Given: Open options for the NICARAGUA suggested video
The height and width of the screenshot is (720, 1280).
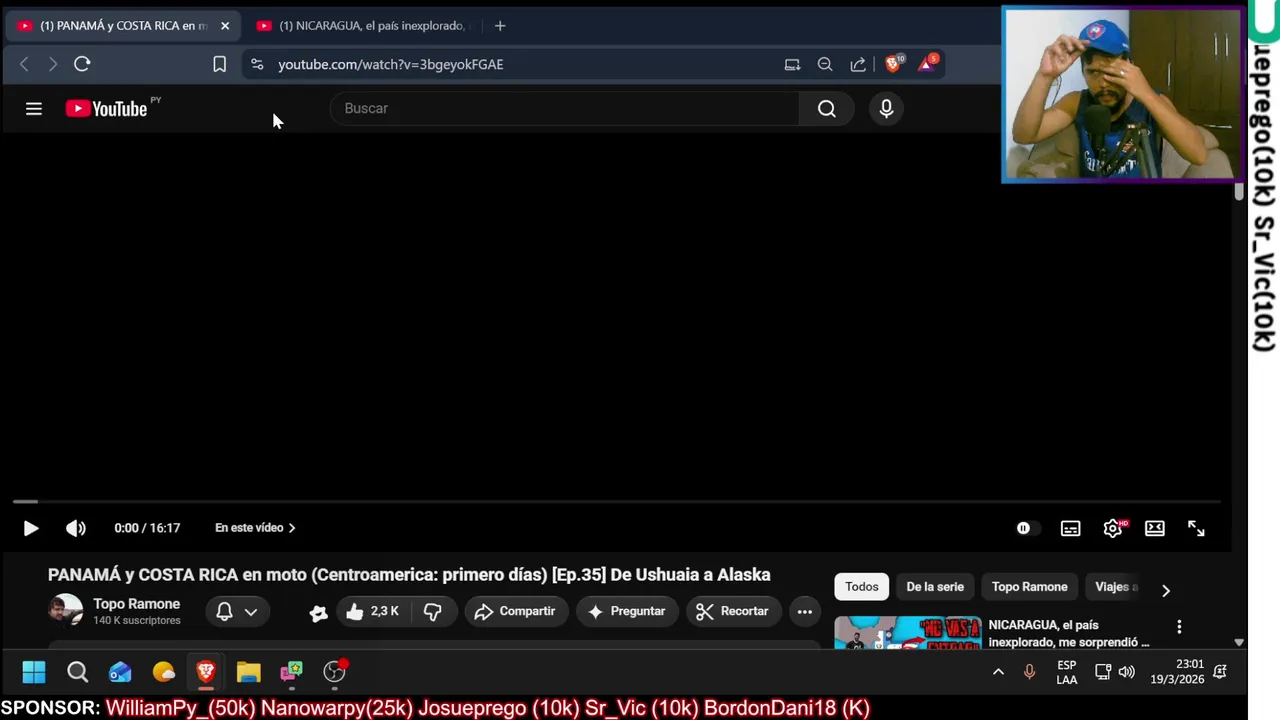Looking at the screenshot, I should coord(1179,627).
